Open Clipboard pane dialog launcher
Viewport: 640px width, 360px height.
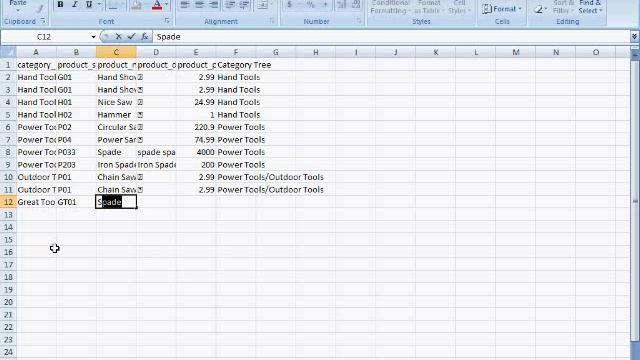[x=43, y=20]
